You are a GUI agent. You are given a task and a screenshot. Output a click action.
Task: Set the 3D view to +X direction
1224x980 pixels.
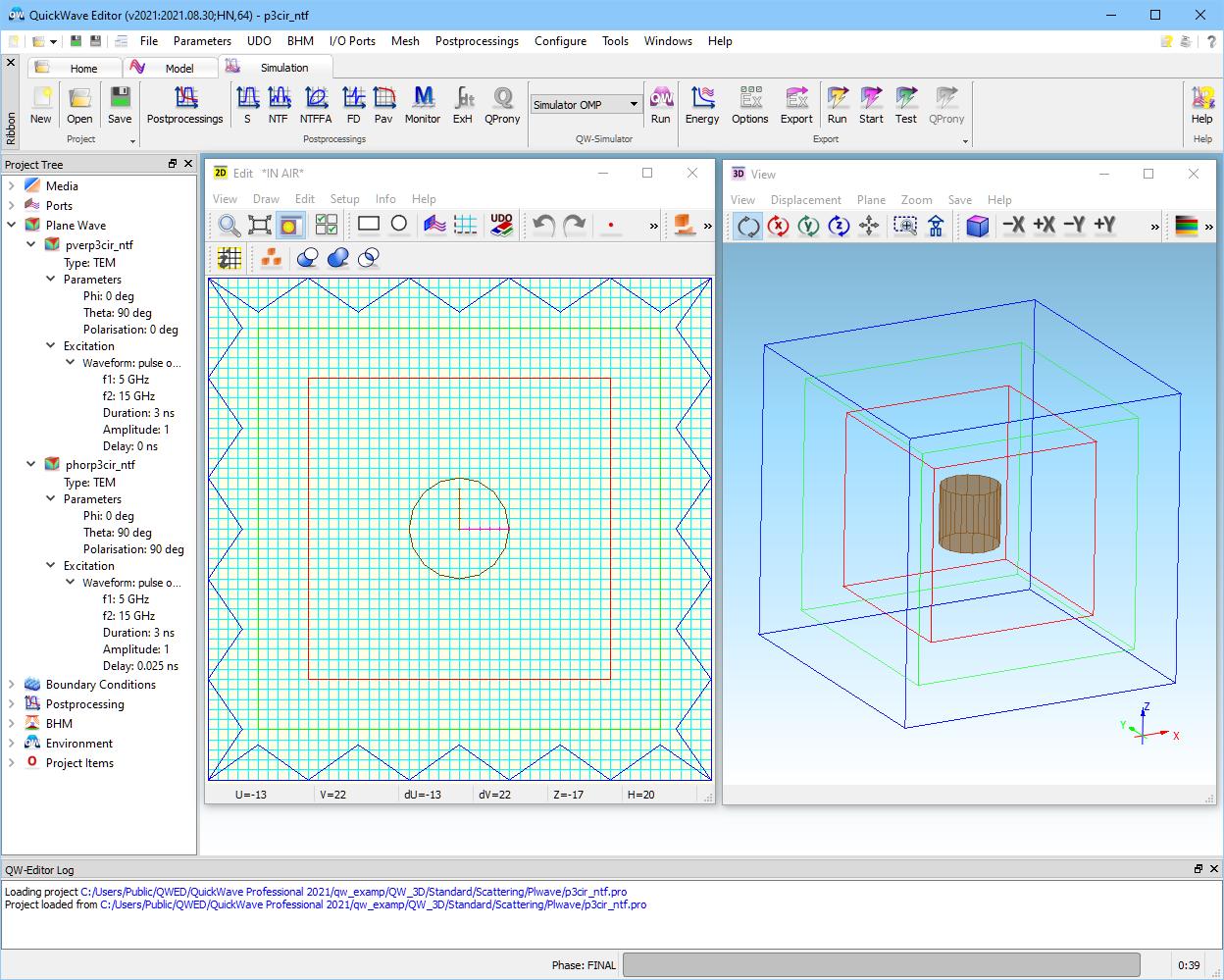tap(1045, 225)
